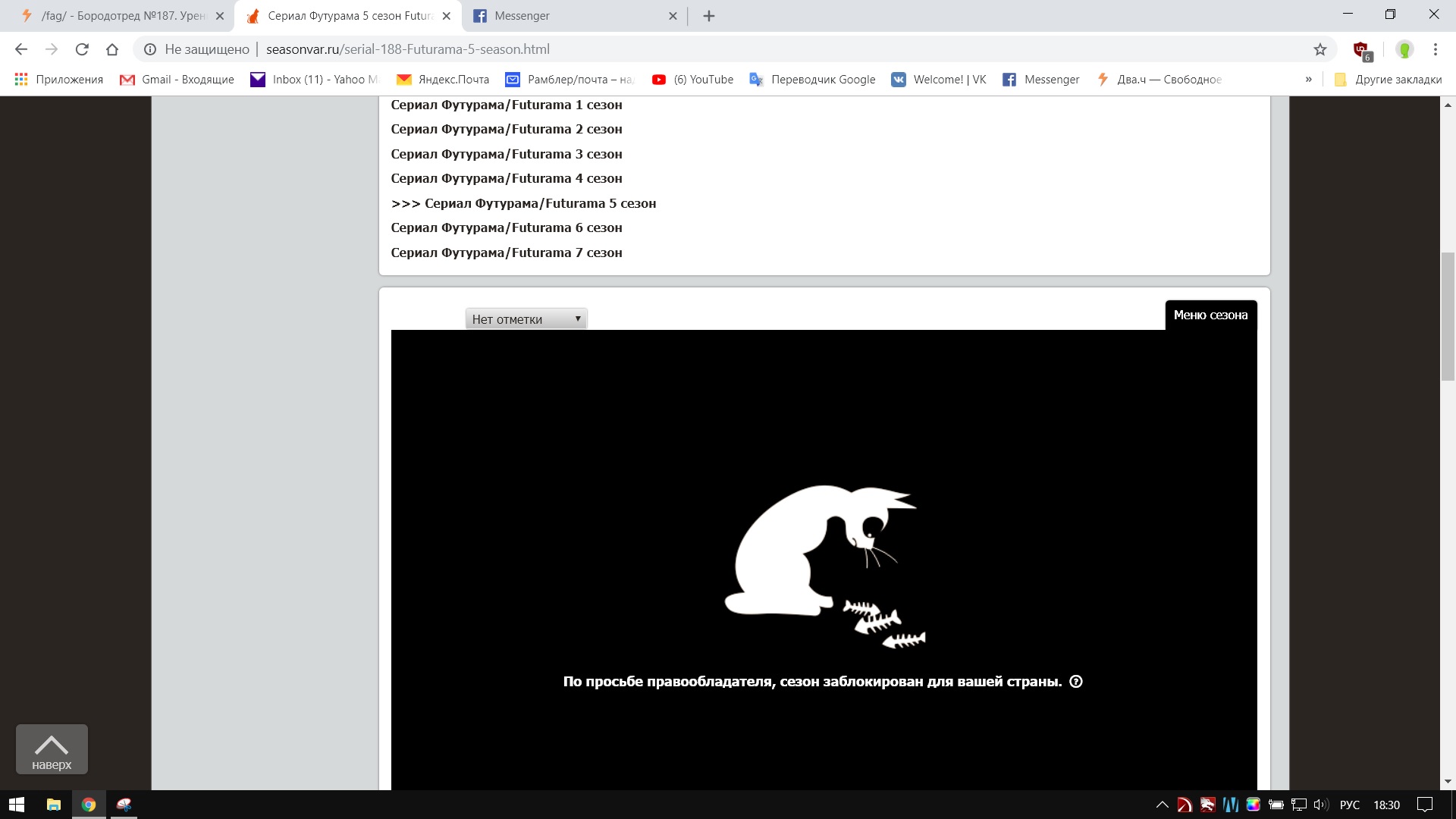This screenshot has height=819, width=1456.
Task: Click the green profile avatar icon
Action: [x=1404, y=49]
